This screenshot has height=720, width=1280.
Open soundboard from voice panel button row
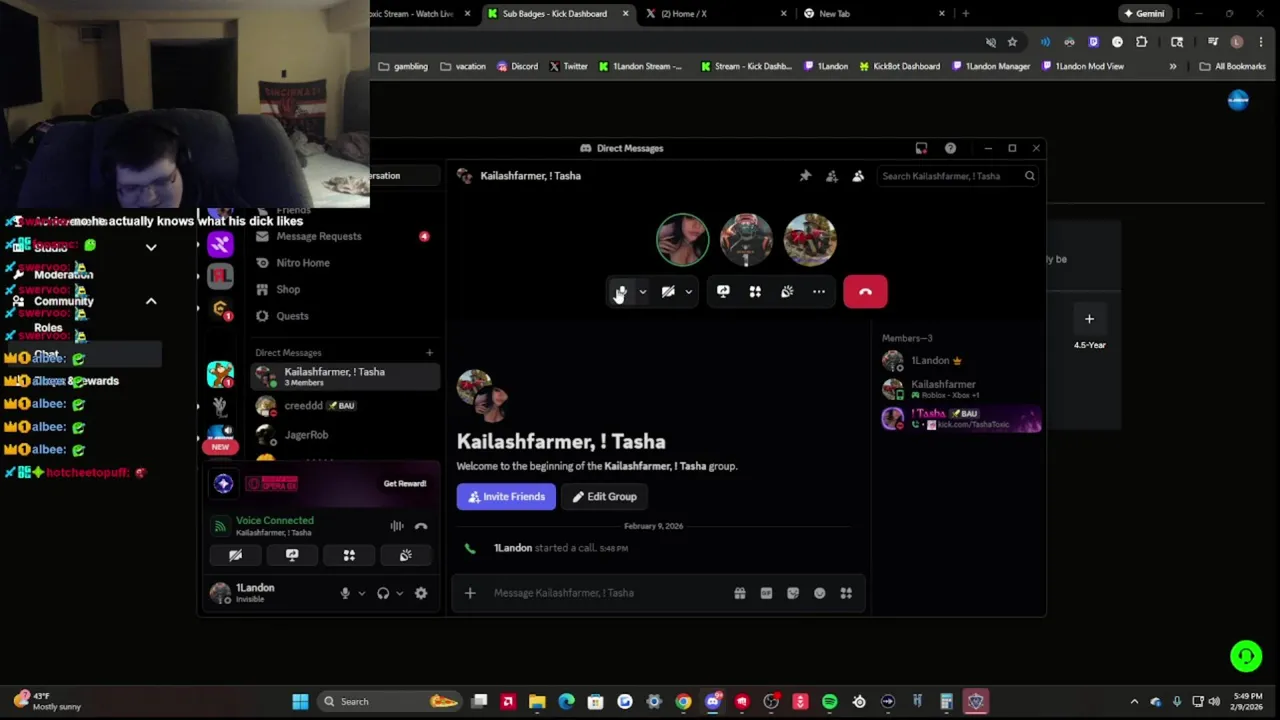(406, 555)
